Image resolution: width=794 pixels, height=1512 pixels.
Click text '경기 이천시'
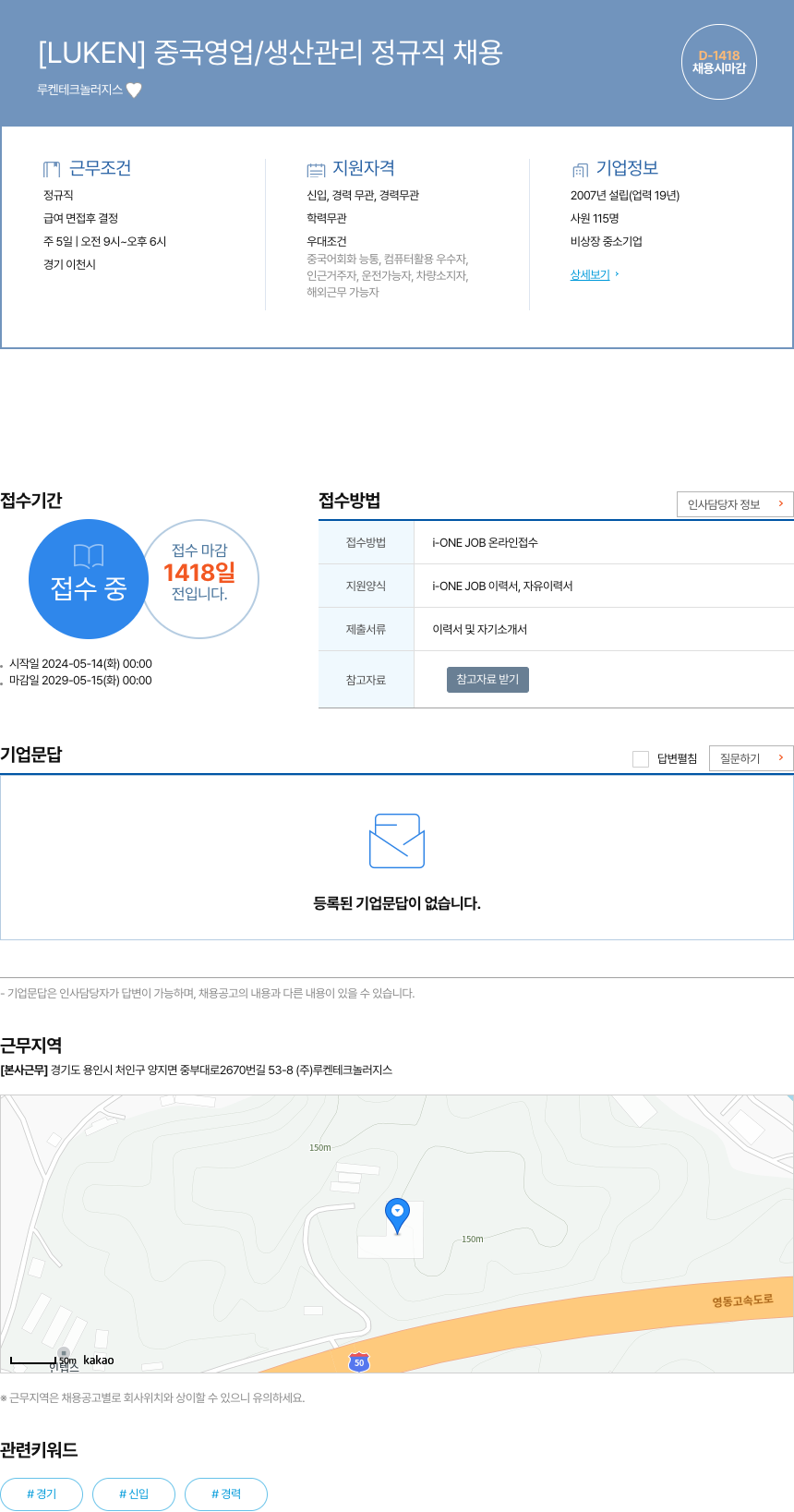click(69, 265)
